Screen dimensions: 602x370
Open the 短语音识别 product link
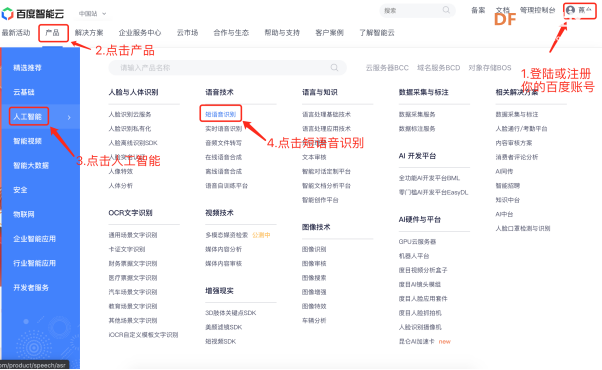pos(221,114)
